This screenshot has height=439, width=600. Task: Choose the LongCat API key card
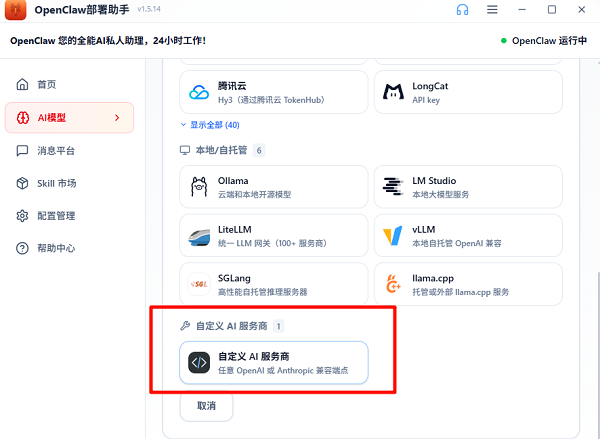468,92
